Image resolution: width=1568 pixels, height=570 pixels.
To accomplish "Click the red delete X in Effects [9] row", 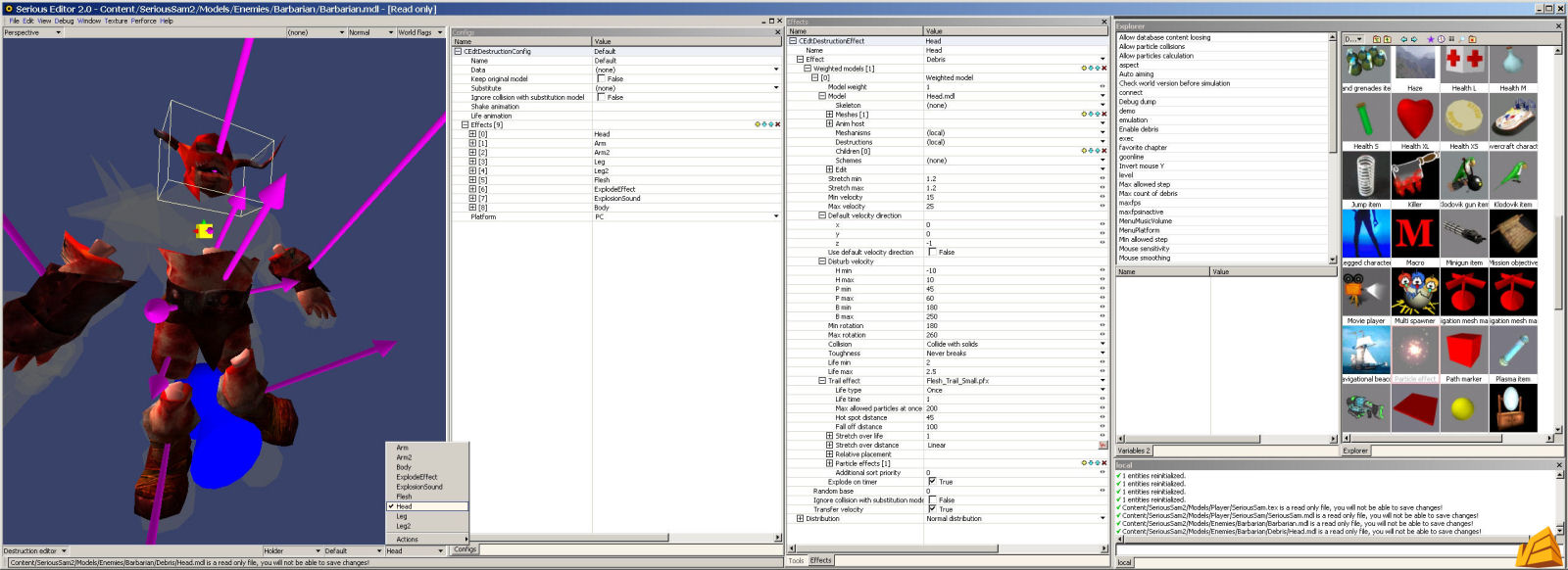I will [778, 124].
